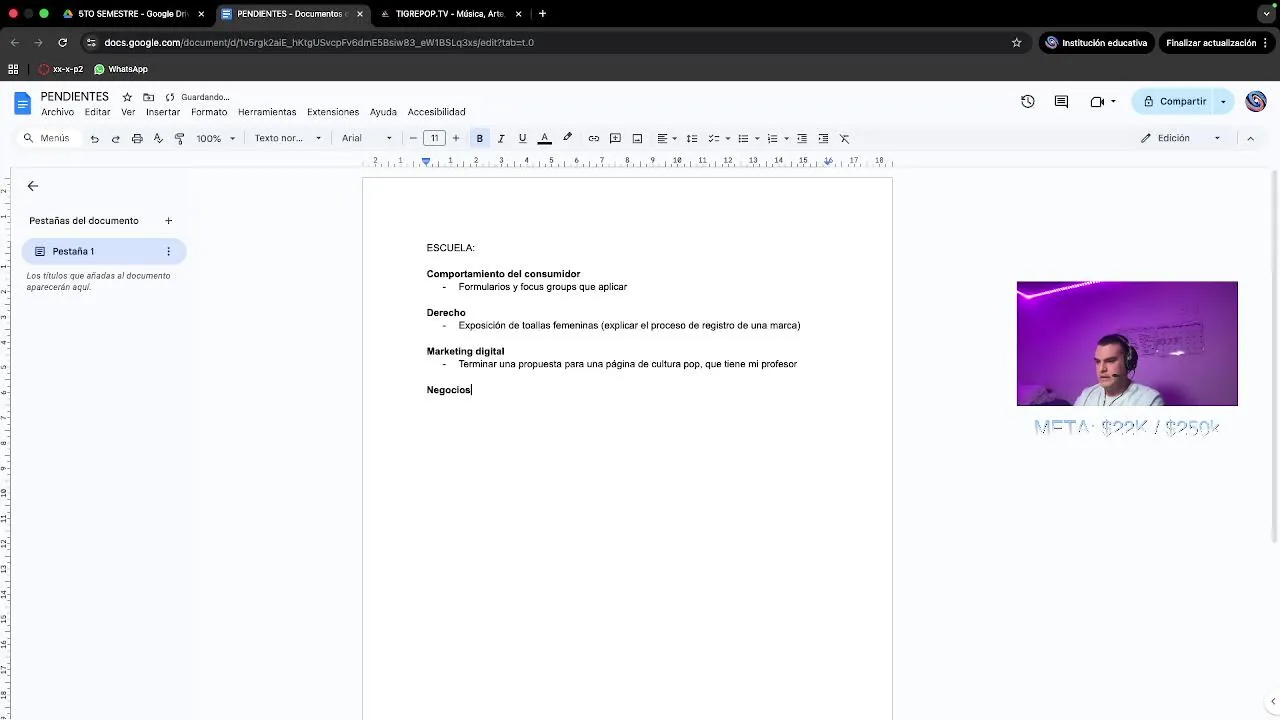Print the document via toolbar
Image resolution: width=1280 pixels, height=720 pixels.
tap(137, 138)
